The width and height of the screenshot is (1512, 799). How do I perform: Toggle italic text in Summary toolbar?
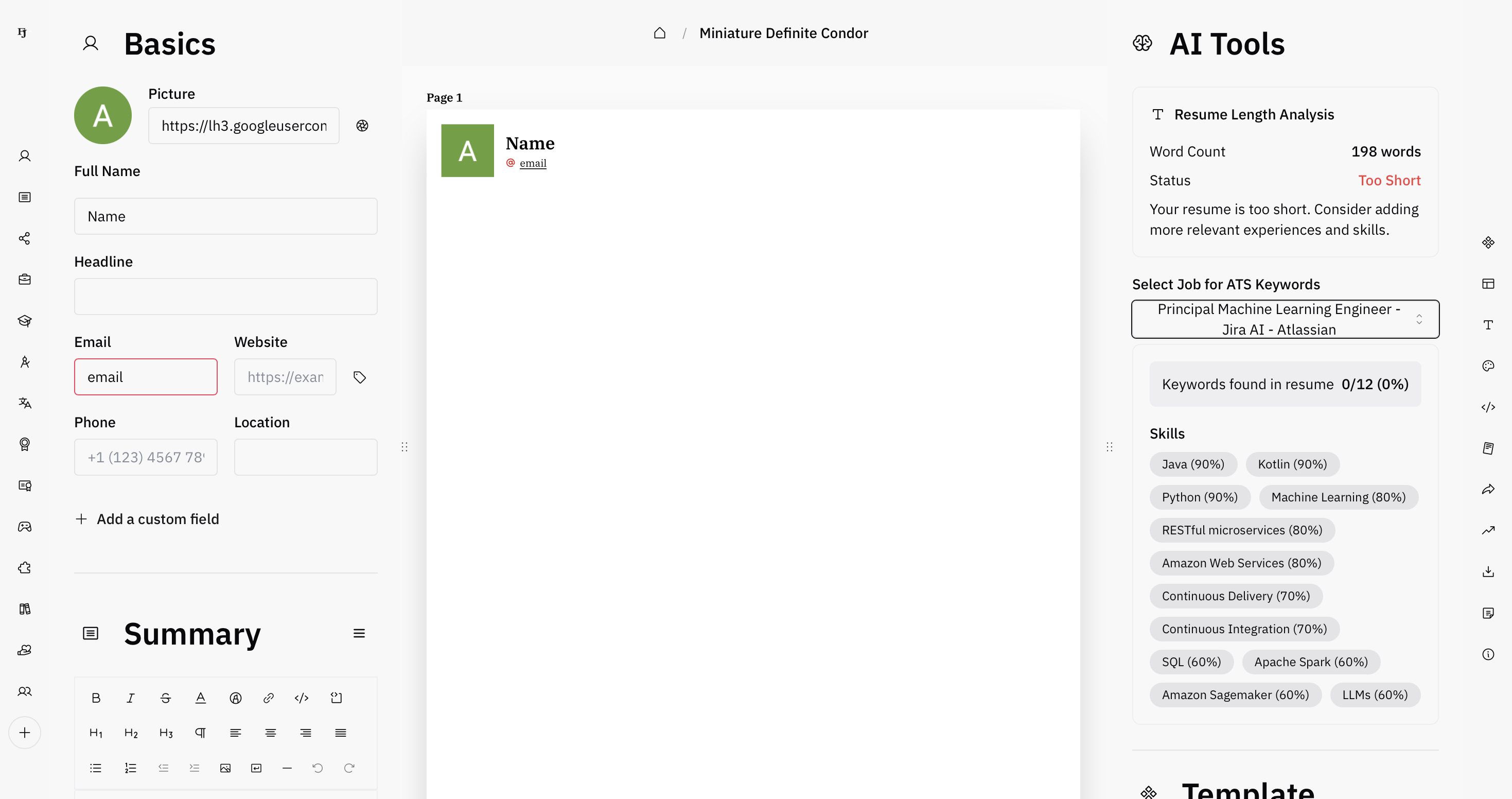click(130, 698)
